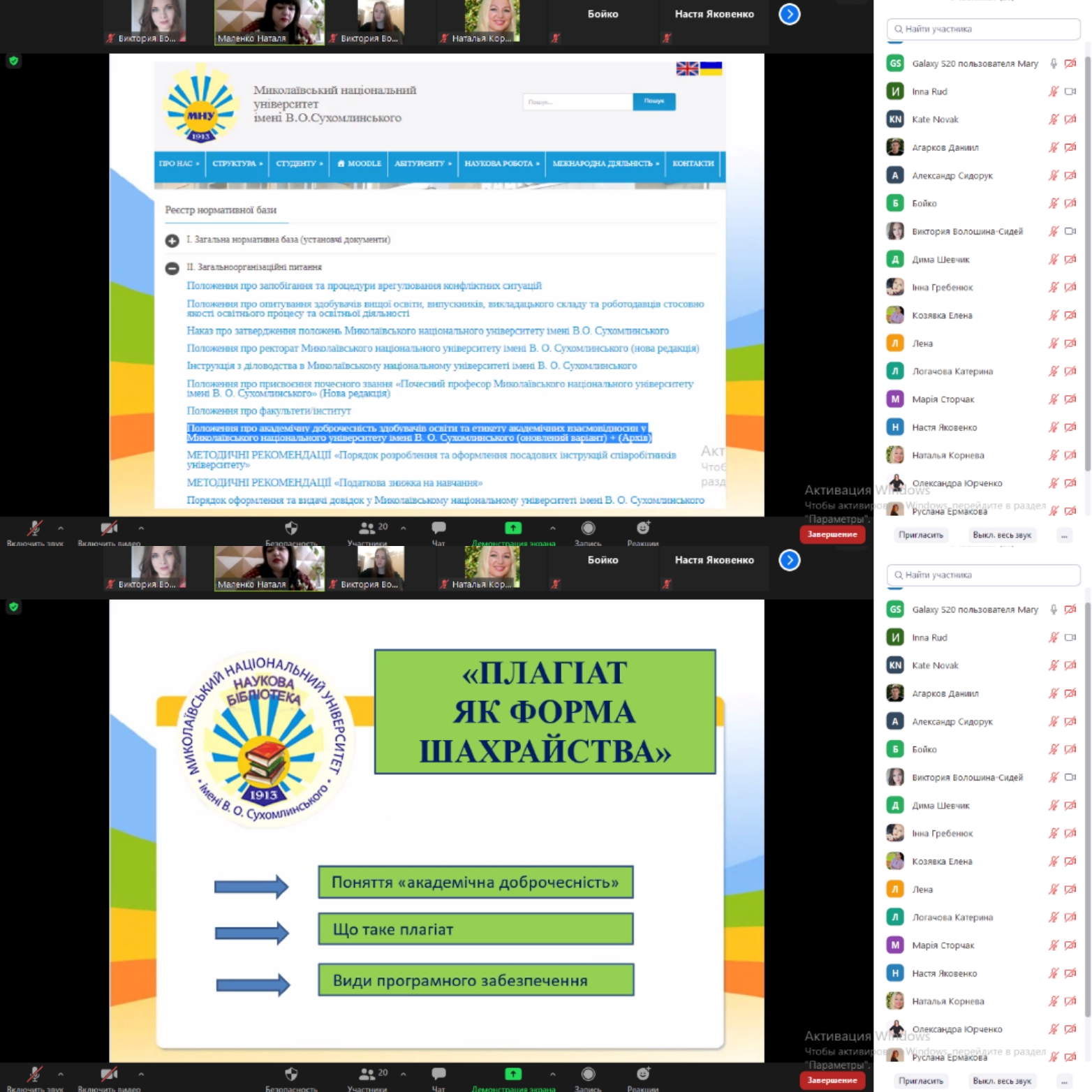Screen dimensions: 1092x1092
Task: Click green Share Screen icon under the website
Action: coord(513,529)
